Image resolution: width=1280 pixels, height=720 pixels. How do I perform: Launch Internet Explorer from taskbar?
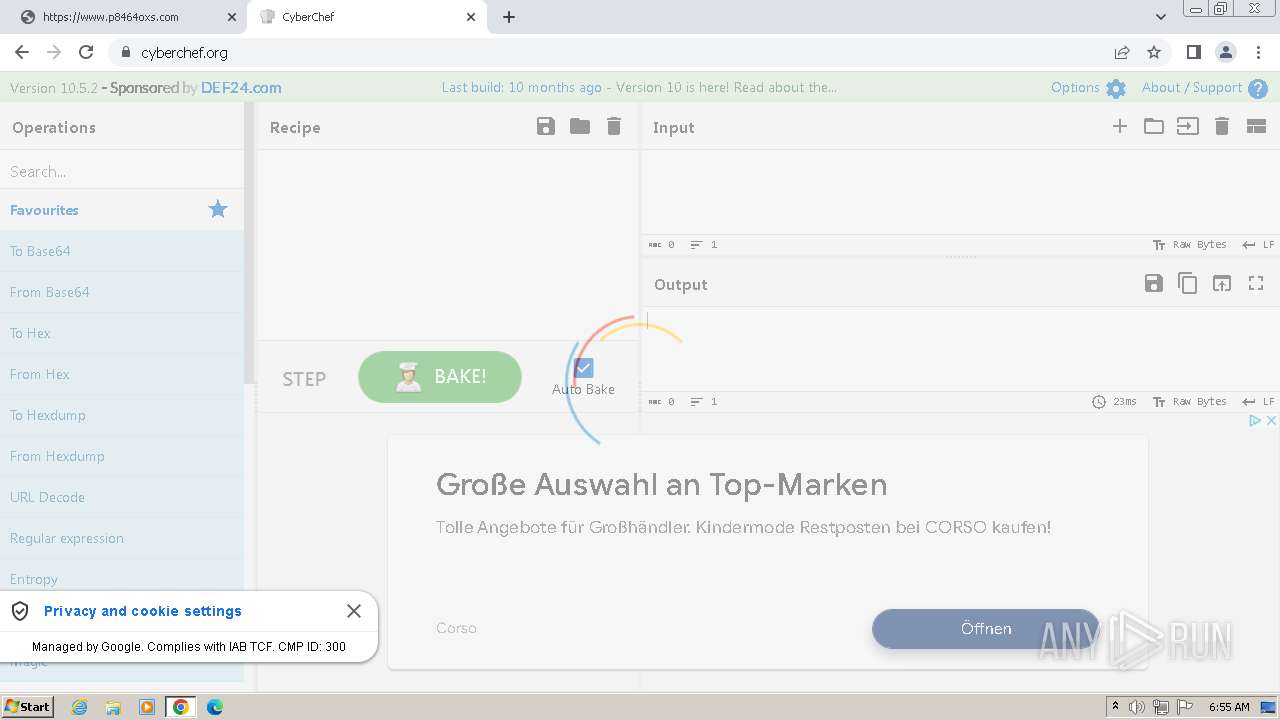80,707
